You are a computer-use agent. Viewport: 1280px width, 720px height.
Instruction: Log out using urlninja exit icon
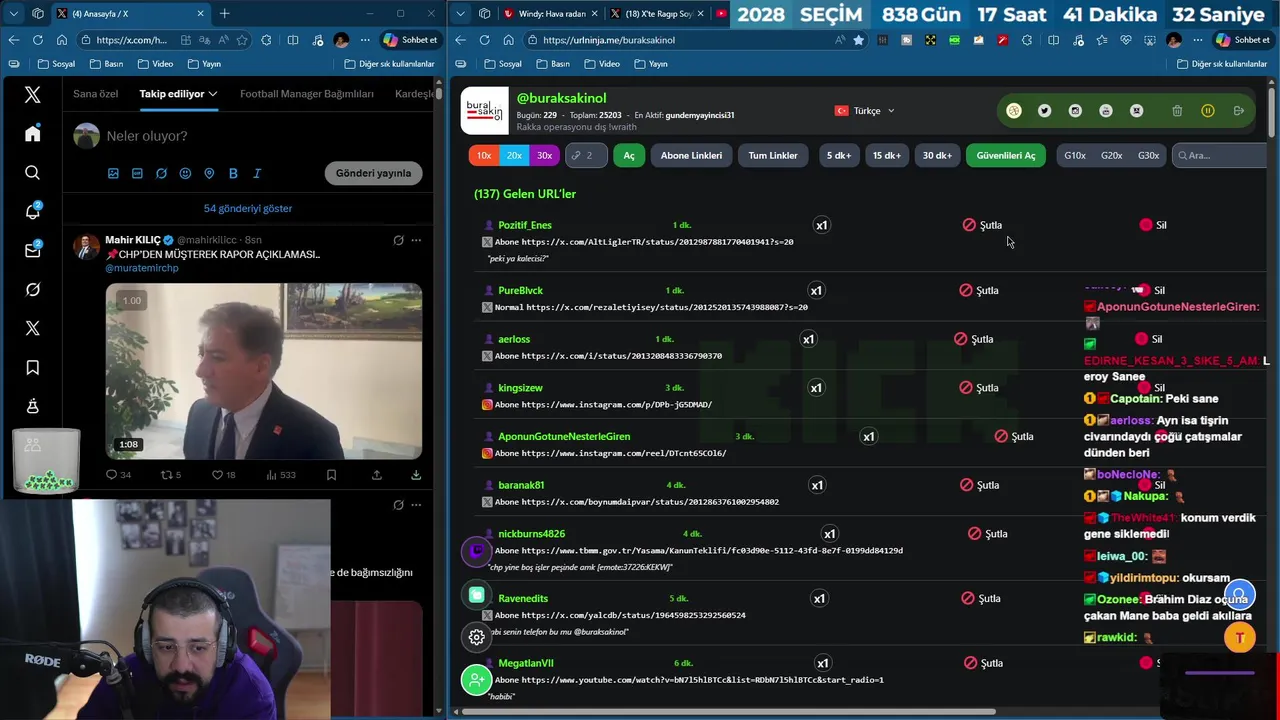pyautogui.click(x=1239, y=111)
